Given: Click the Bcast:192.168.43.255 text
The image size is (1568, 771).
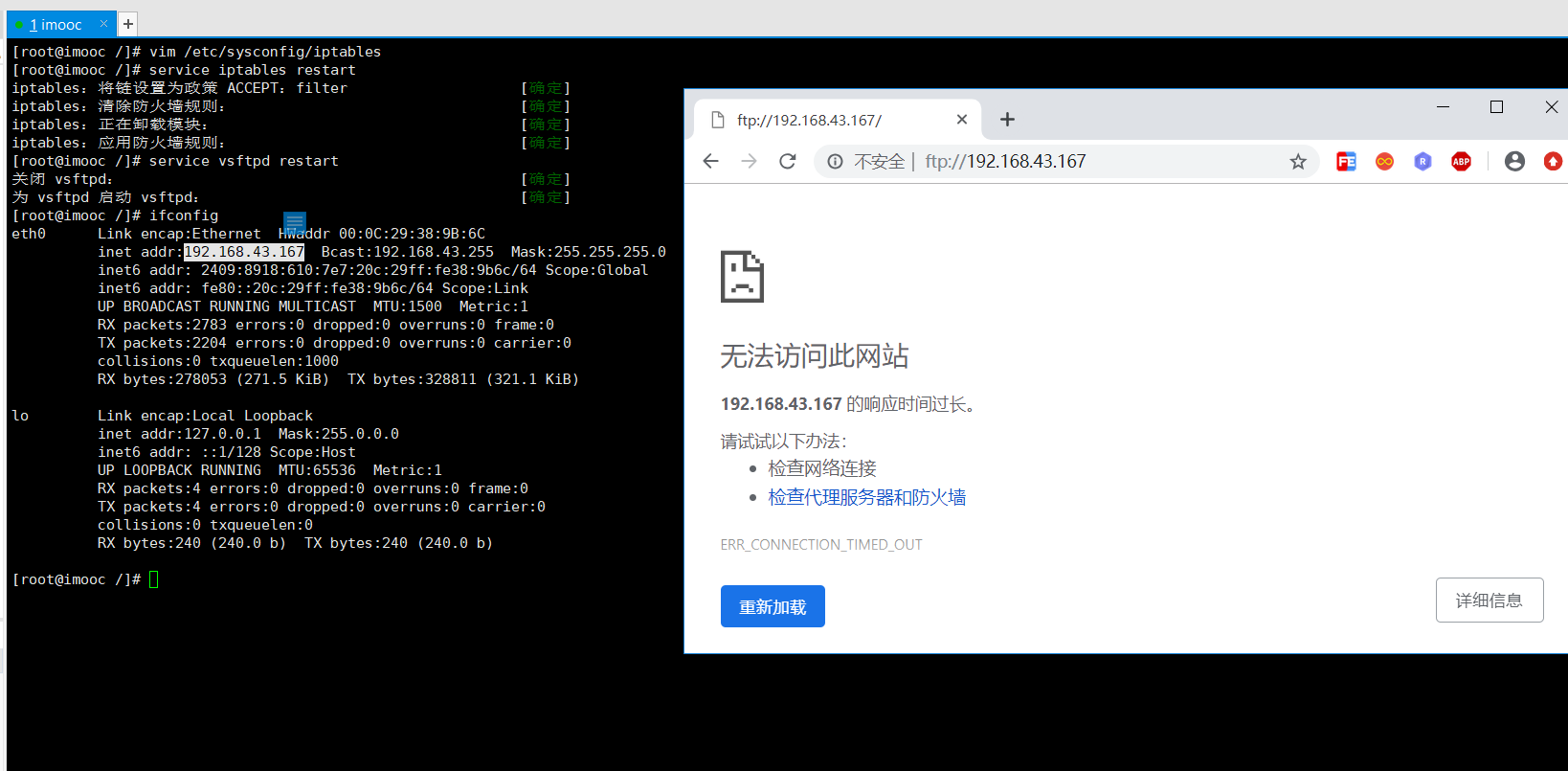Looking at the screenshot, I should tap(408, 252).
